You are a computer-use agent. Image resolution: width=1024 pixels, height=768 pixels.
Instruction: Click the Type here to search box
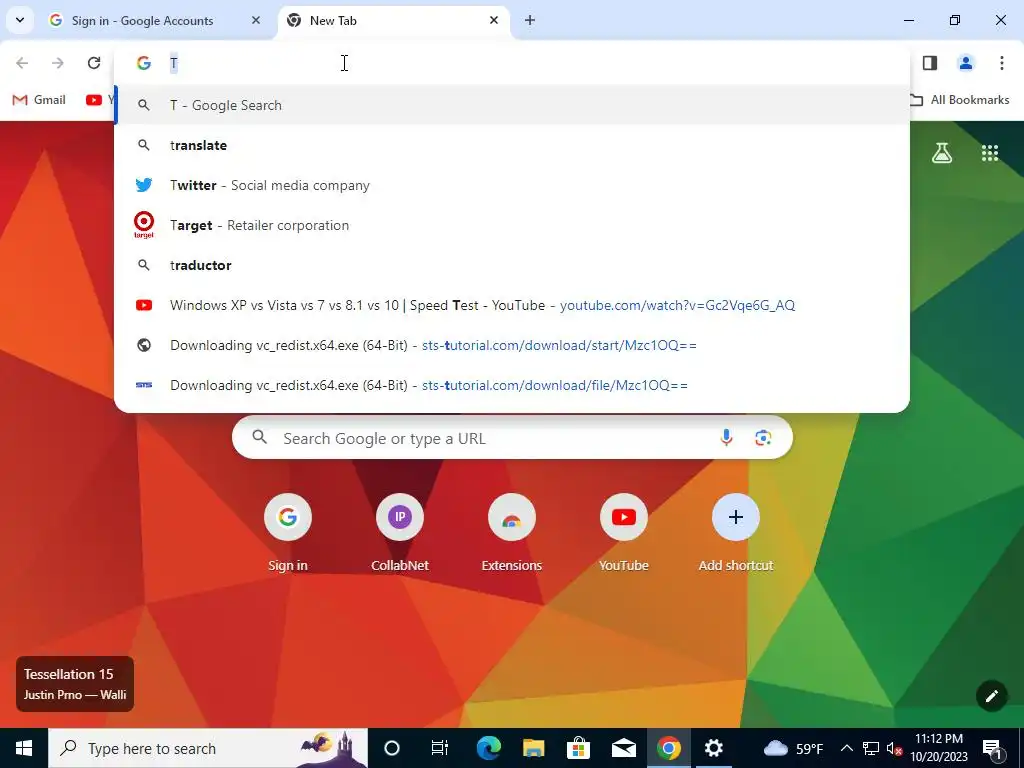coord(208,748)
